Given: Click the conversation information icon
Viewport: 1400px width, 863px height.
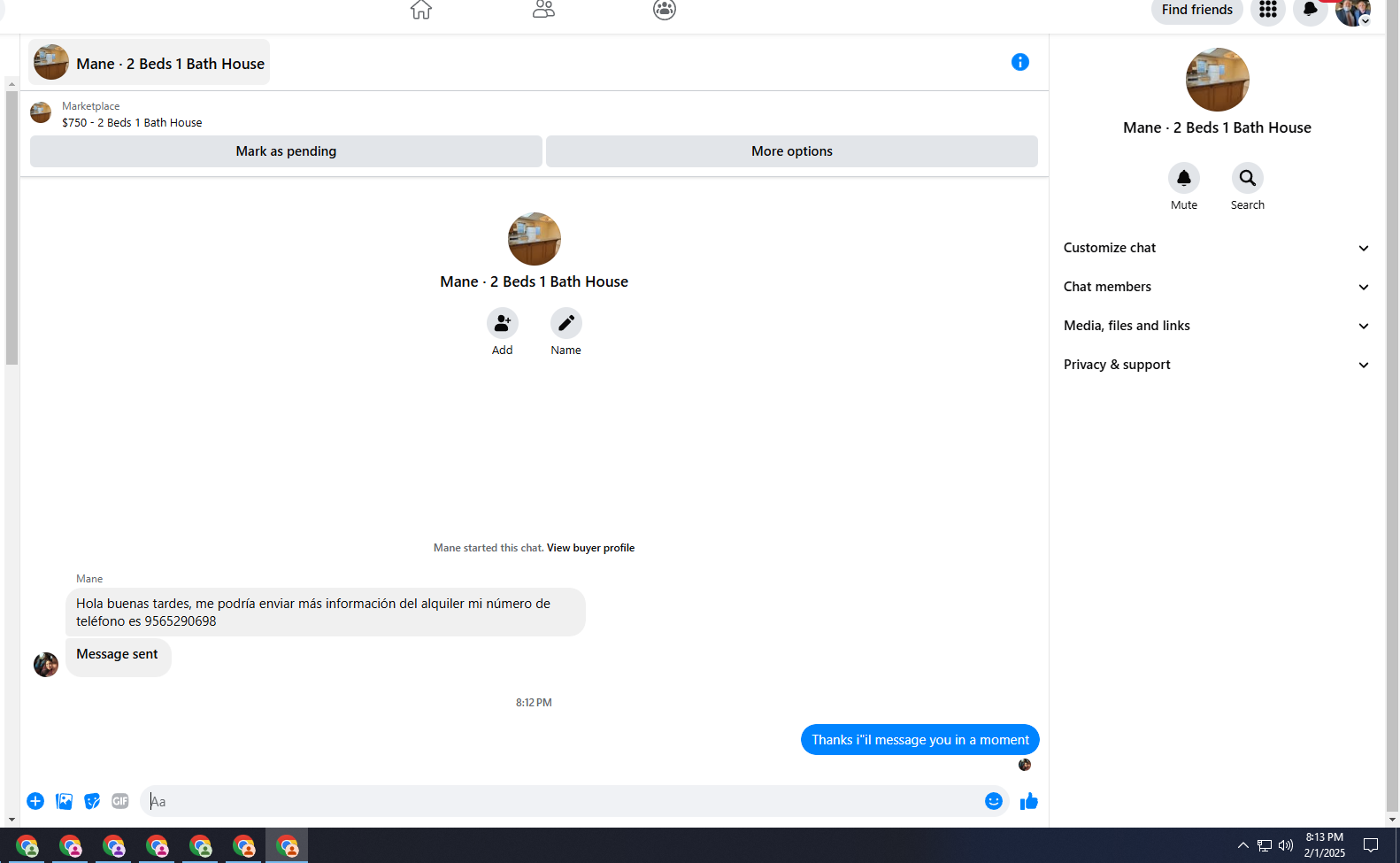Looking at the screenshot, I should pyautogui.click(x=1020, y=62).
